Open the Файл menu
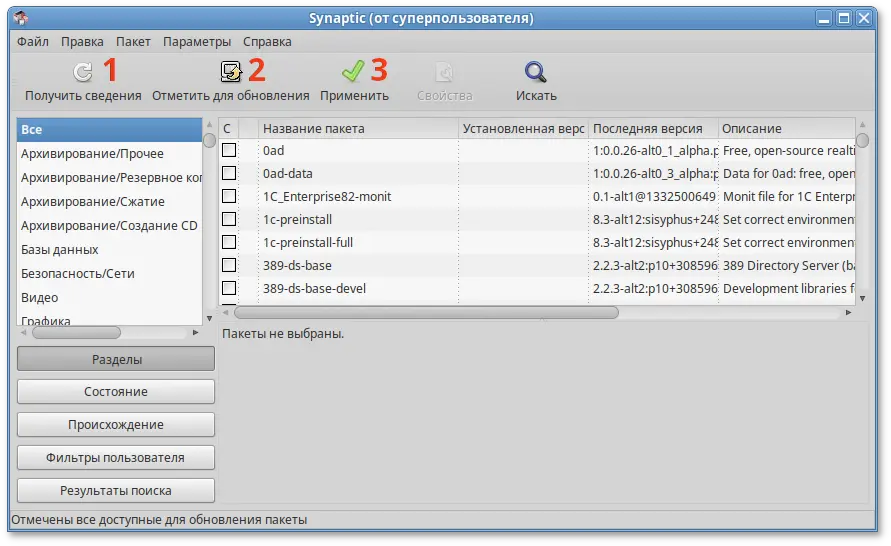 [33, 42]
